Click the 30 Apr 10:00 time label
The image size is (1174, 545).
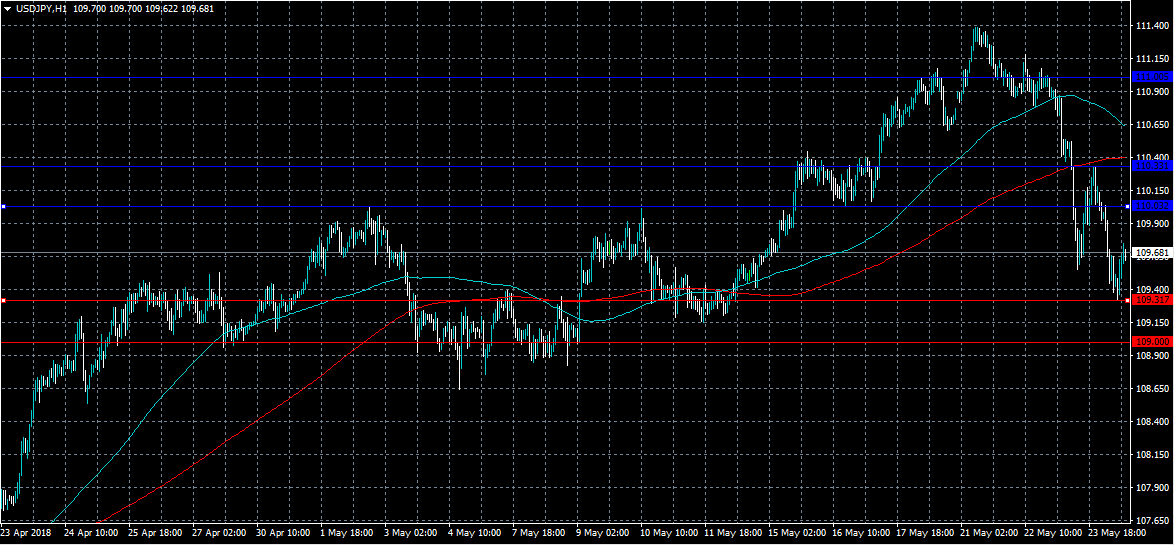[x=285, y=533]
